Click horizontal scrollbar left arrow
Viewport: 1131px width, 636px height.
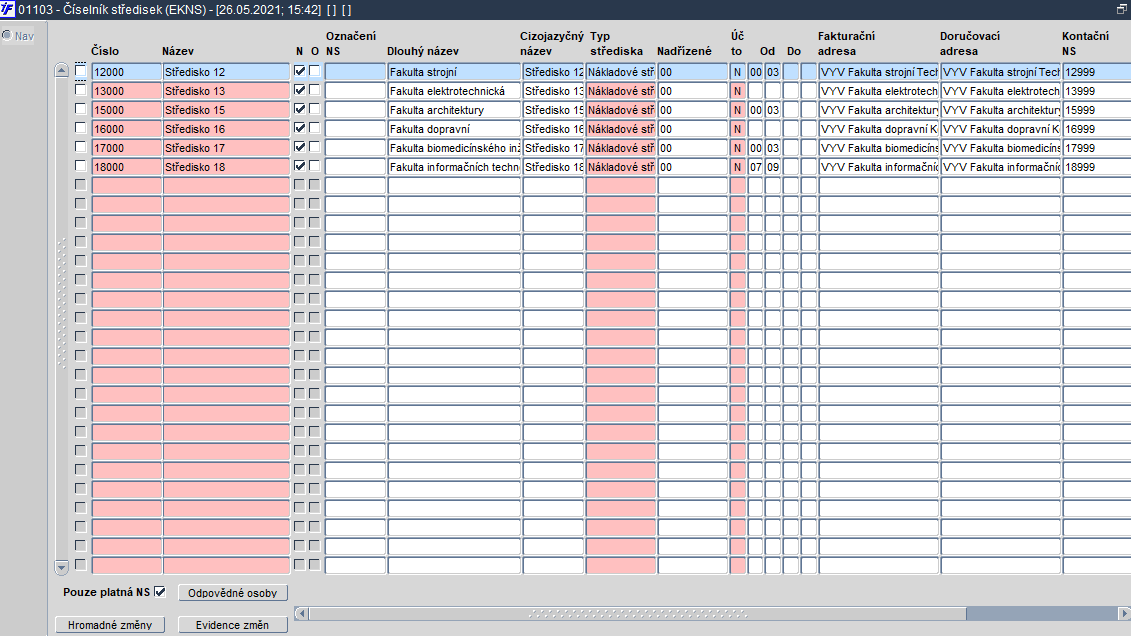pos(302,614)
